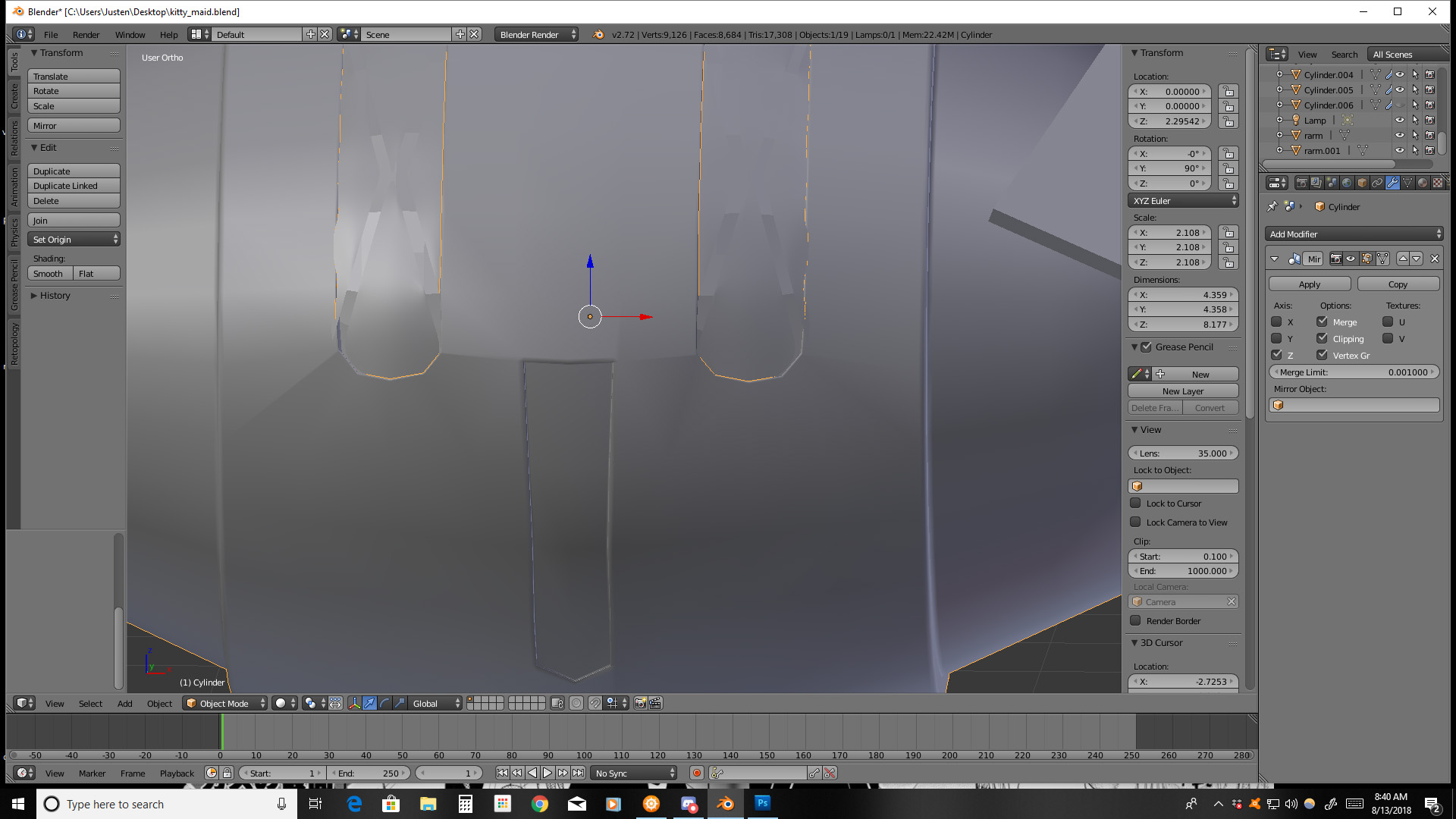
Task: Open the Object properties cube tab
Action: [1361, 183]
